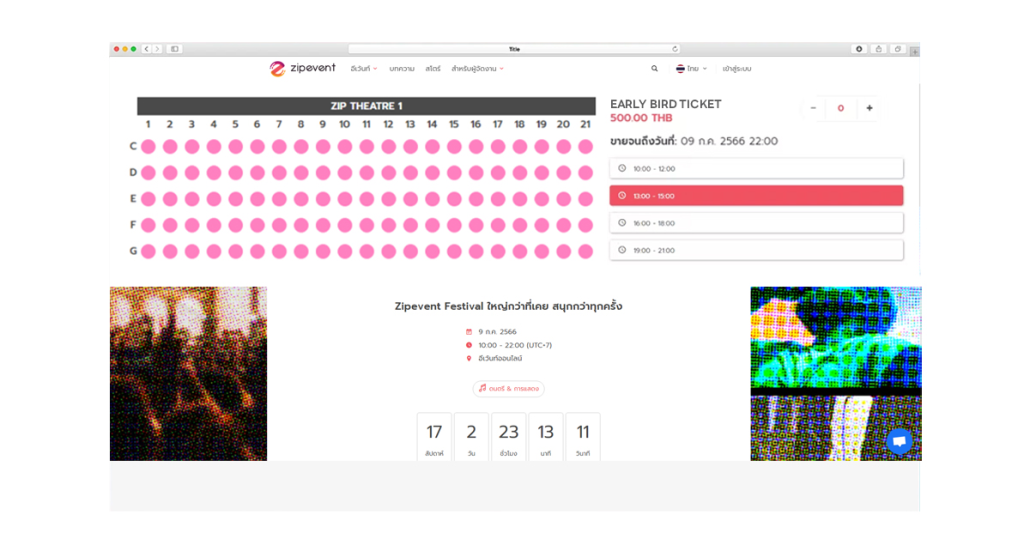This screenshot has width=1030, height=539.
Task: Open the blue chat bubble widget
Action: point(899,441)
